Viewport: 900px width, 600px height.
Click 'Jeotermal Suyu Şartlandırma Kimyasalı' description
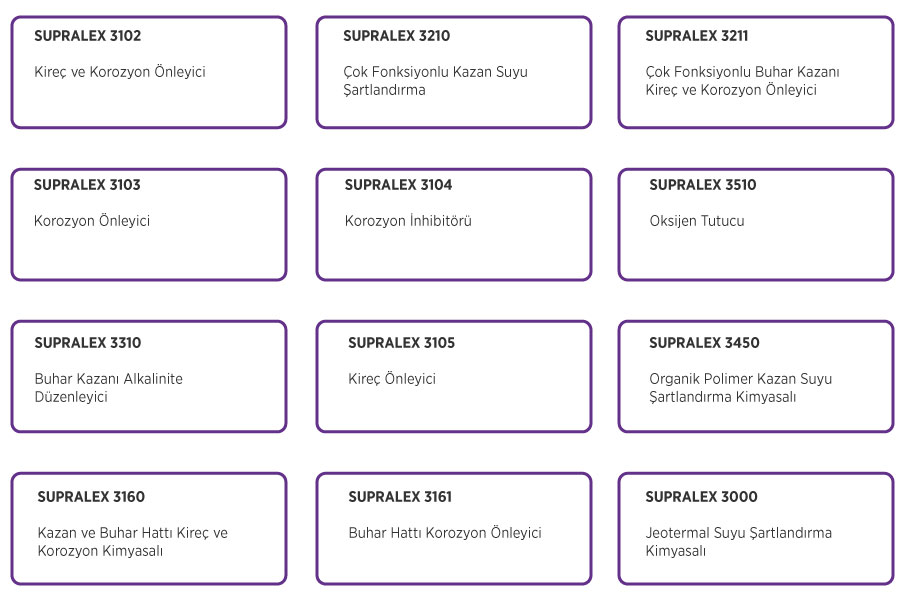(x=738, y=541)
